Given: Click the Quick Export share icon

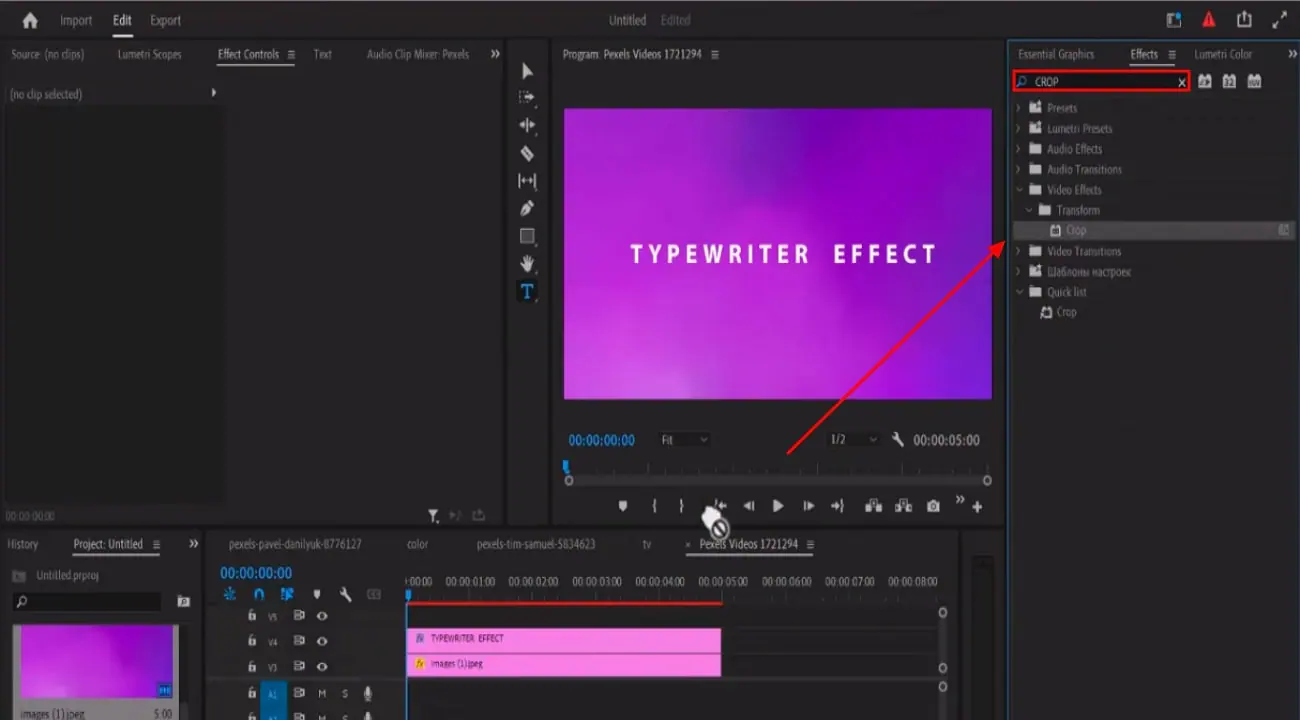Looking at the screenshot, I should point(1244,20).
